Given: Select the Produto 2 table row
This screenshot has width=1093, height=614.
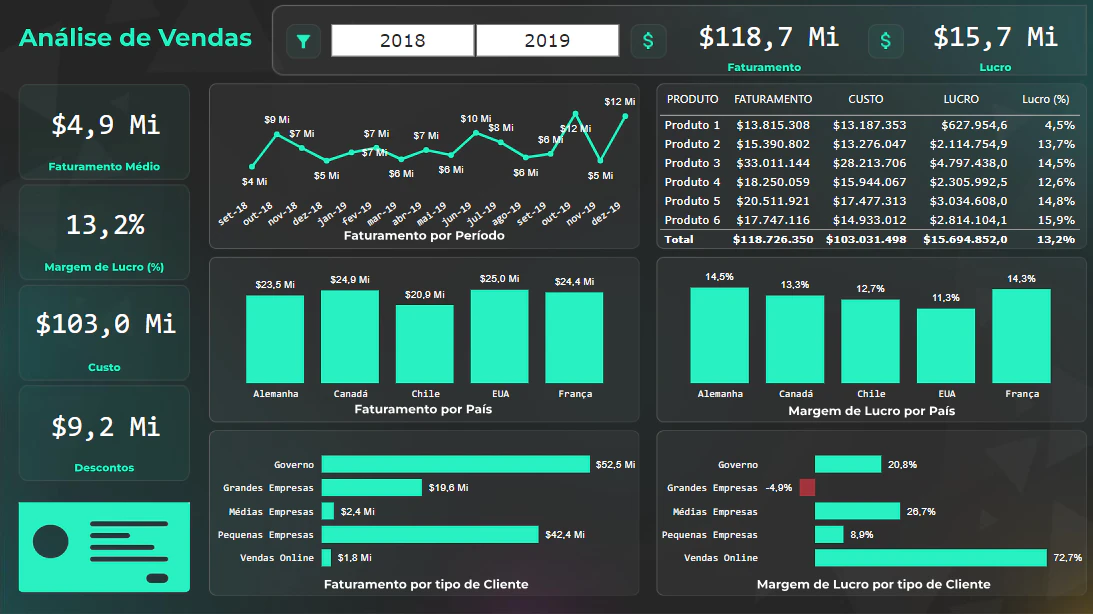Looking at the screenshot, I should (869, 144).
